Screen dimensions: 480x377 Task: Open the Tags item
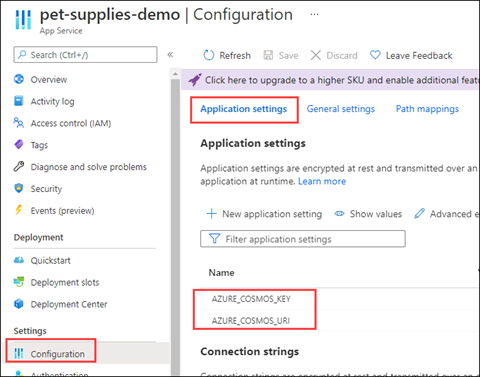point(39,145)
